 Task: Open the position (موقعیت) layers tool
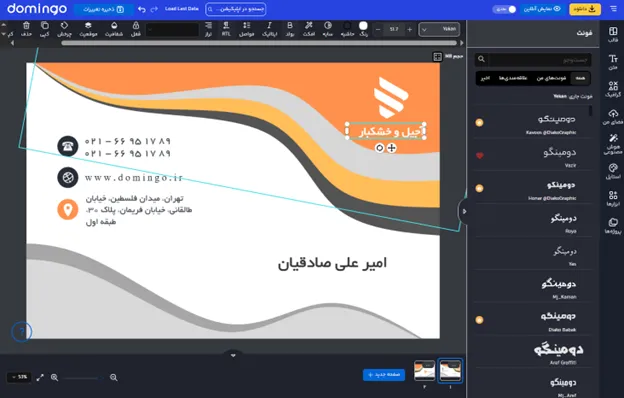[88, 29]
